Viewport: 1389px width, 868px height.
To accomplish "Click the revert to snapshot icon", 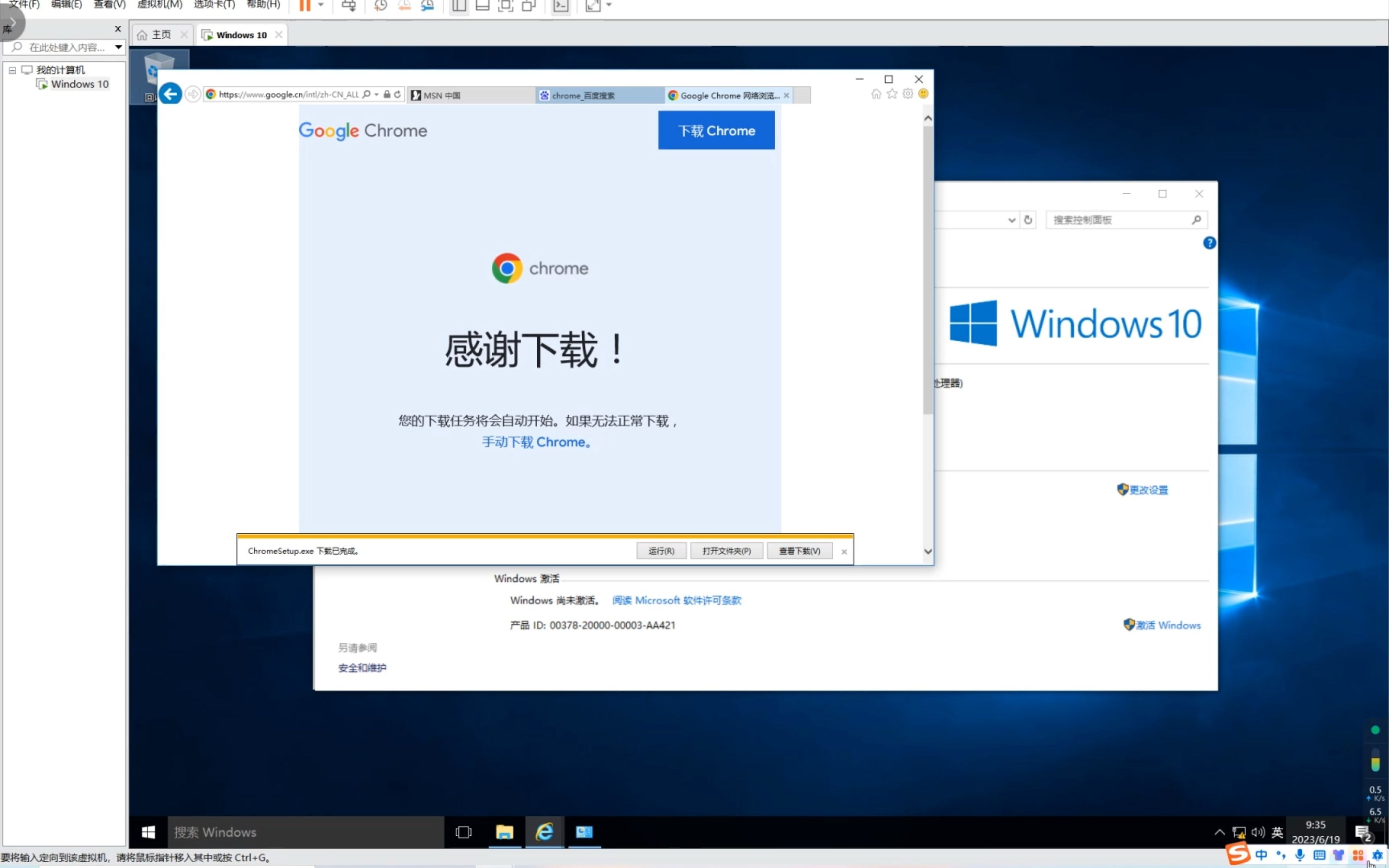I will point(405,6).
